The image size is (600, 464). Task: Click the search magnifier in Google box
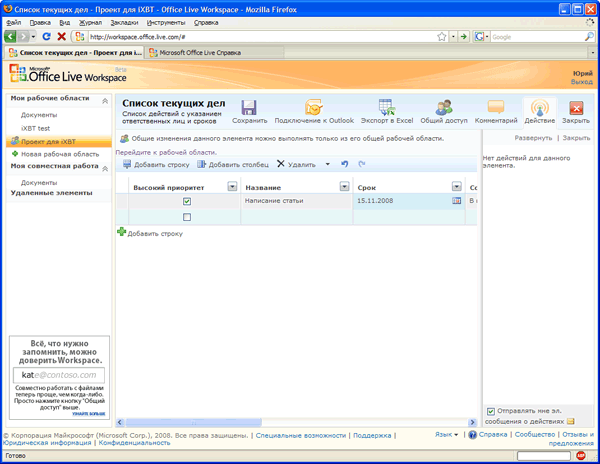[589, 37]
